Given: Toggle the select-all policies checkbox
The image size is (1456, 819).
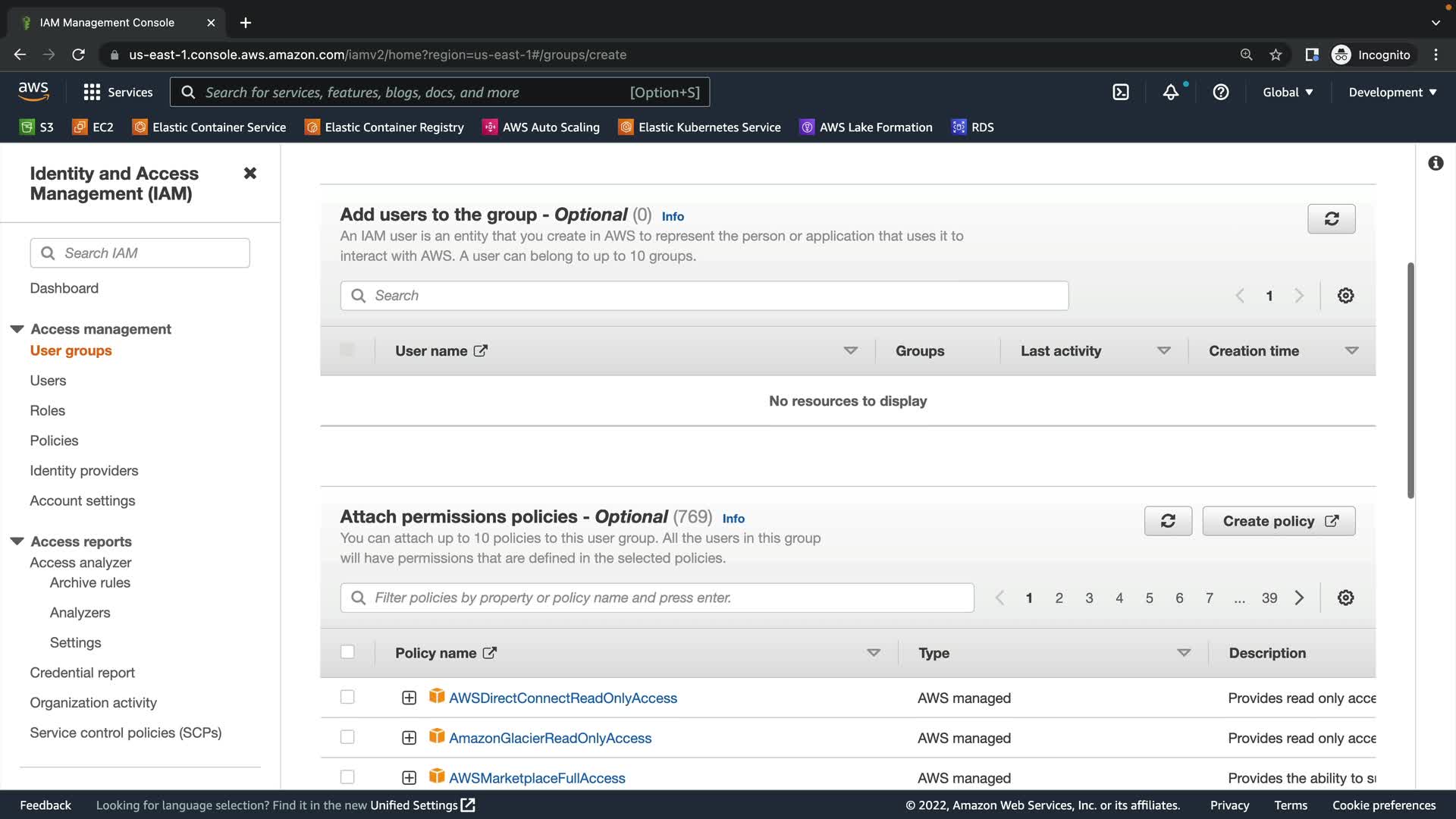Looking at the screenshot, I should 347,652.
